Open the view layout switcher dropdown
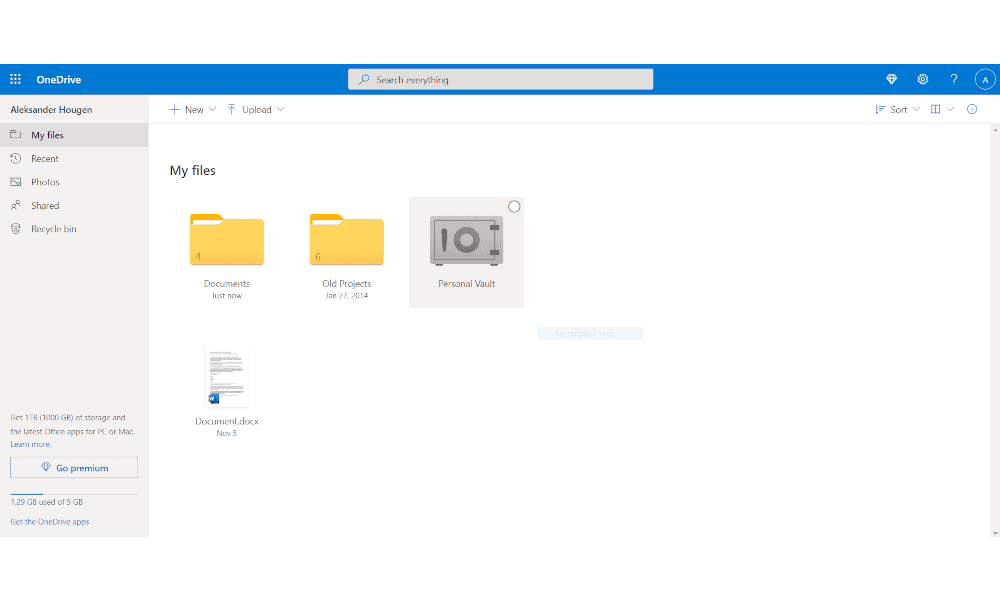 pos(942,109)
